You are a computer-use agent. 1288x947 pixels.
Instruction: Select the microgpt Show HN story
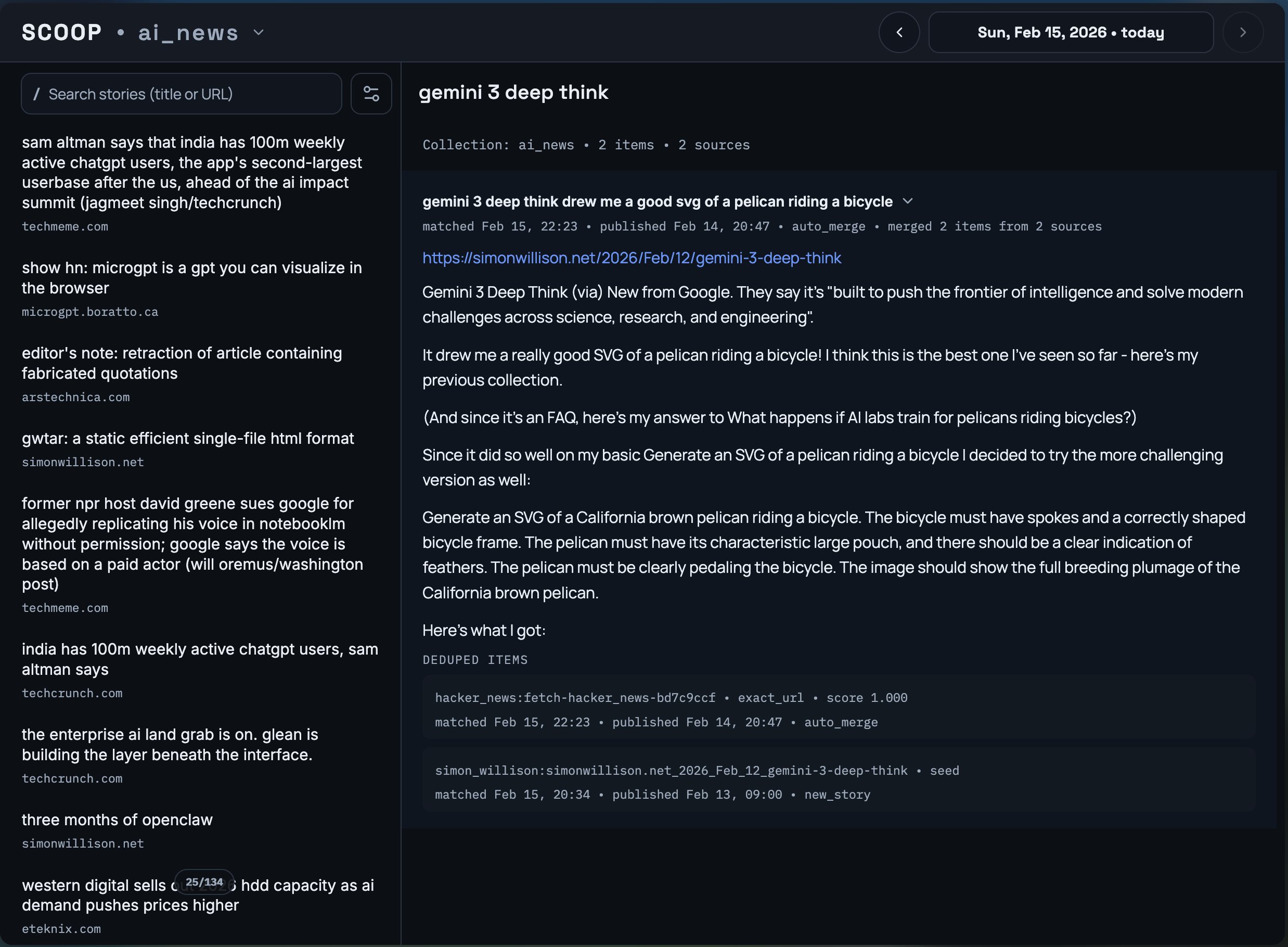(192, 278)
